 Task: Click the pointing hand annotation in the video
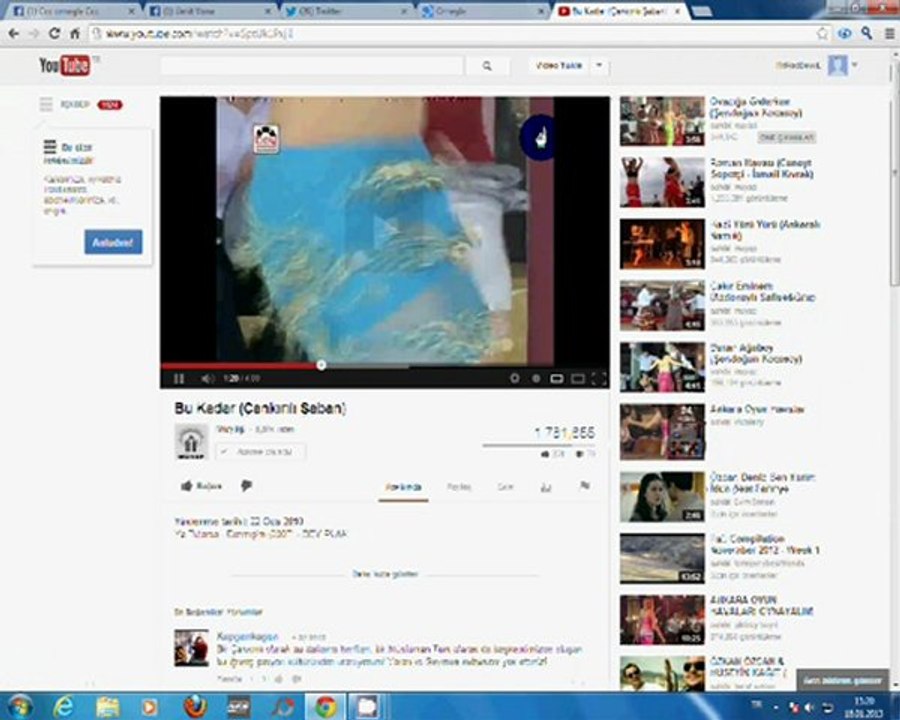(x=537, y=138)
